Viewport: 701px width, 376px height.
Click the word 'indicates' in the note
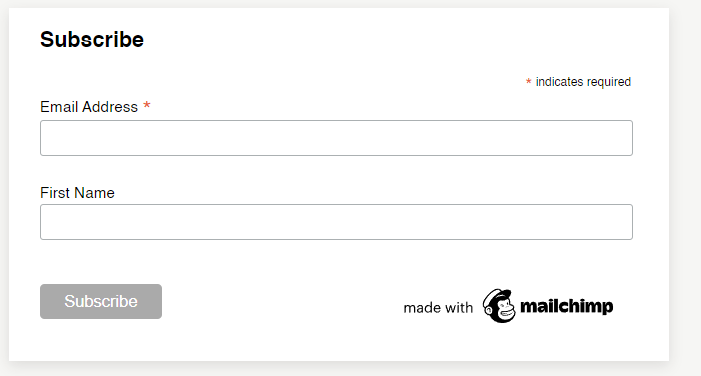(x=559, y=82)
